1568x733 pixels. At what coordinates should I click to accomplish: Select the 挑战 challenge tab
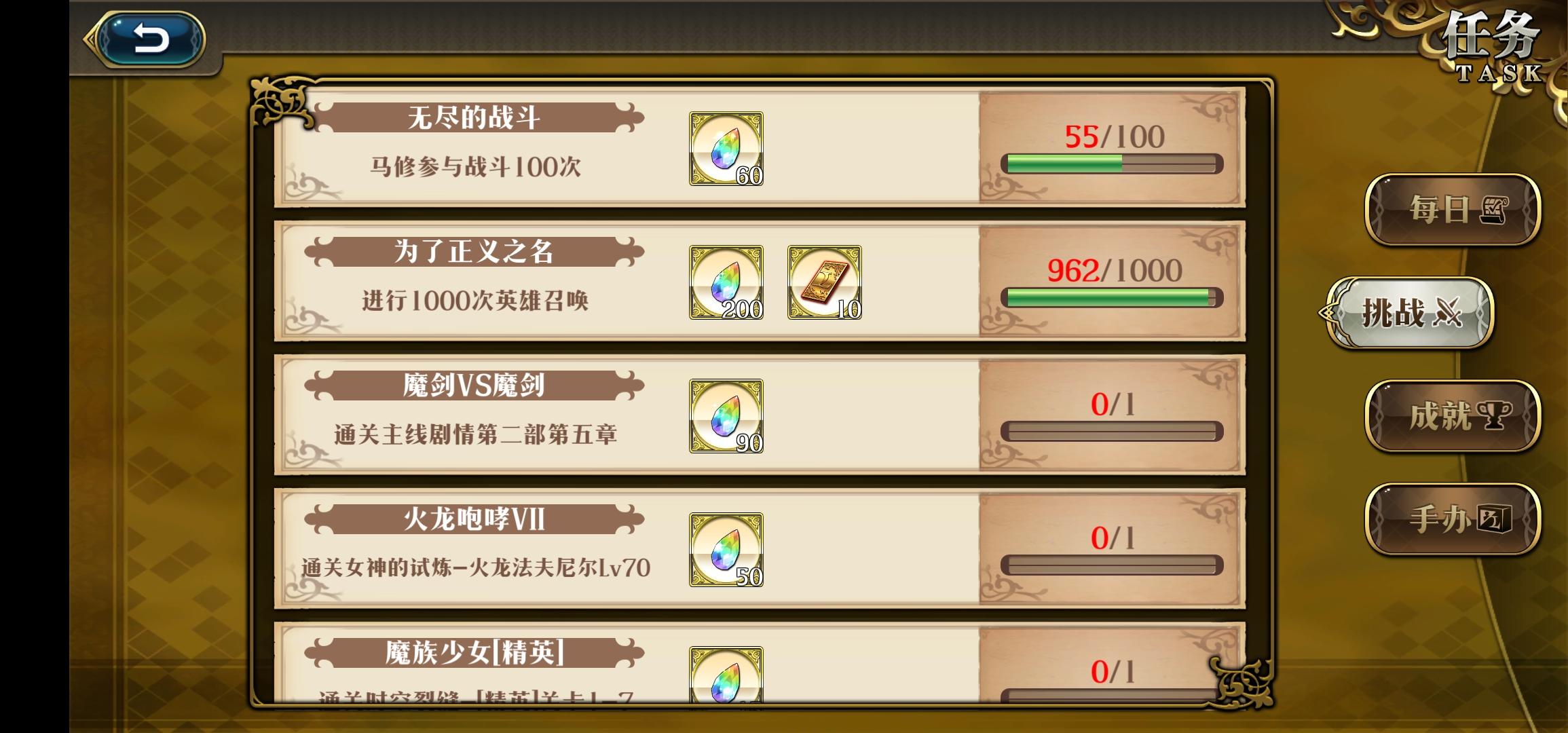pos(1411,313)
